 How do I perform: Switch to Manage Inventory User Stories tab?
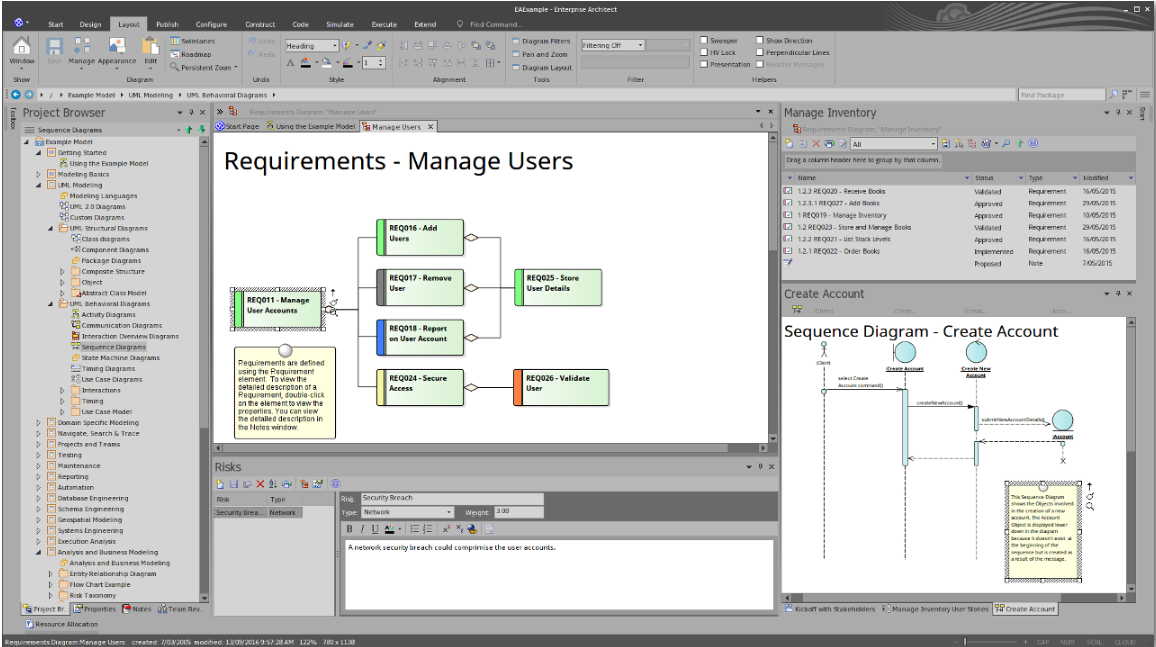[934, 609]
